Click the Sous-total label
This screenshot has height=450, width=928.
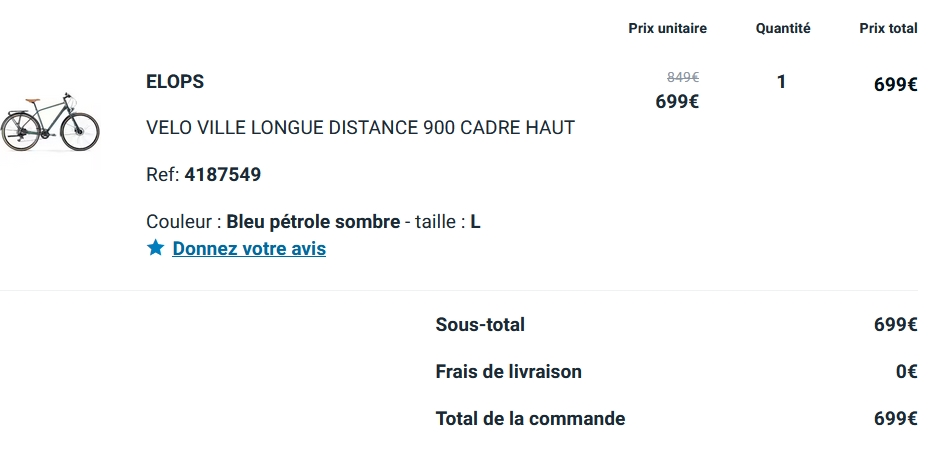coord(480,325)
